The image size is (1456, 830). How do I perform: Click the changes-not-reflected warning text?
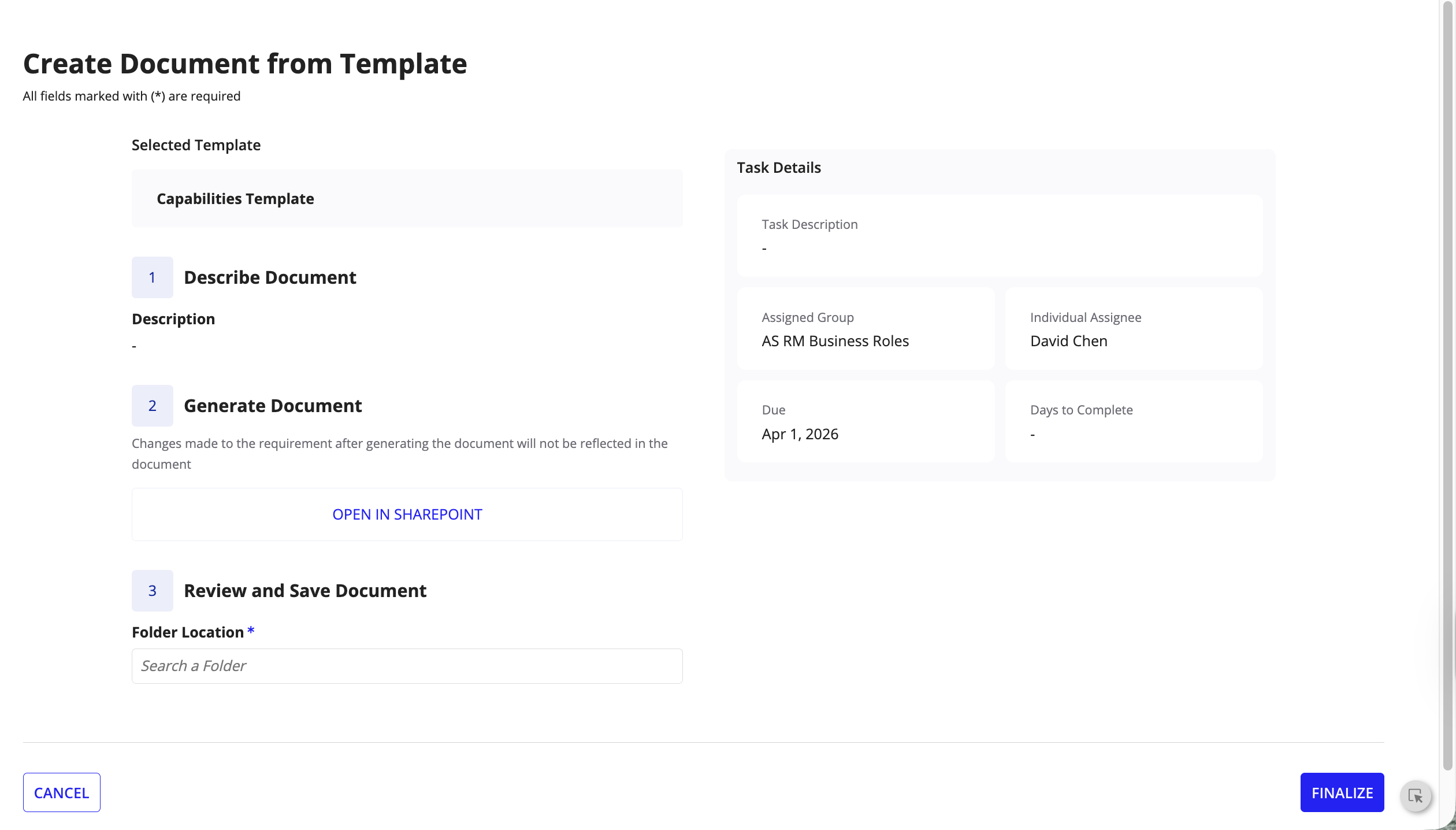[x=399, y=454]
